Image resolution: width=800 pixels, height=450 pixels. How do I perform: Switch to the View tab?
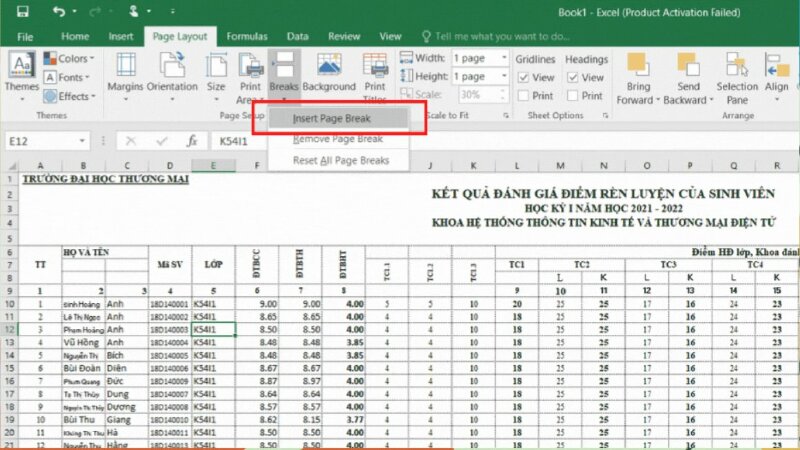[390, 37]
